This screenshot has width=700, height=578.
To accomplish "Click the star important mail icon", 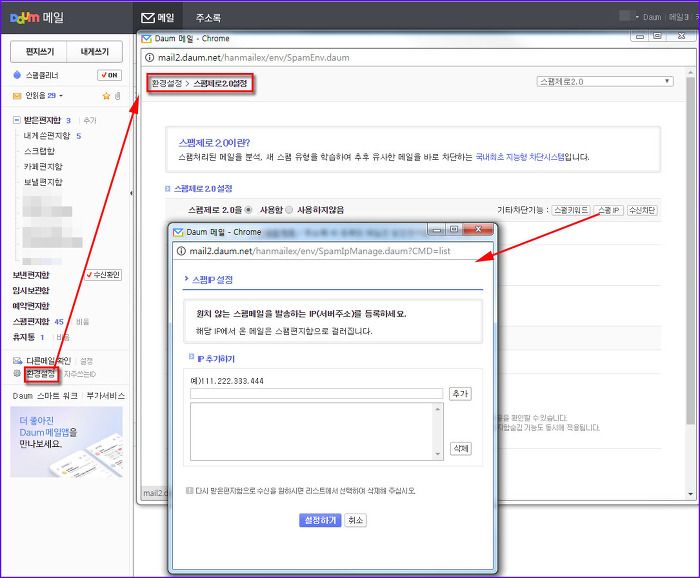I will tap(106, 96).
